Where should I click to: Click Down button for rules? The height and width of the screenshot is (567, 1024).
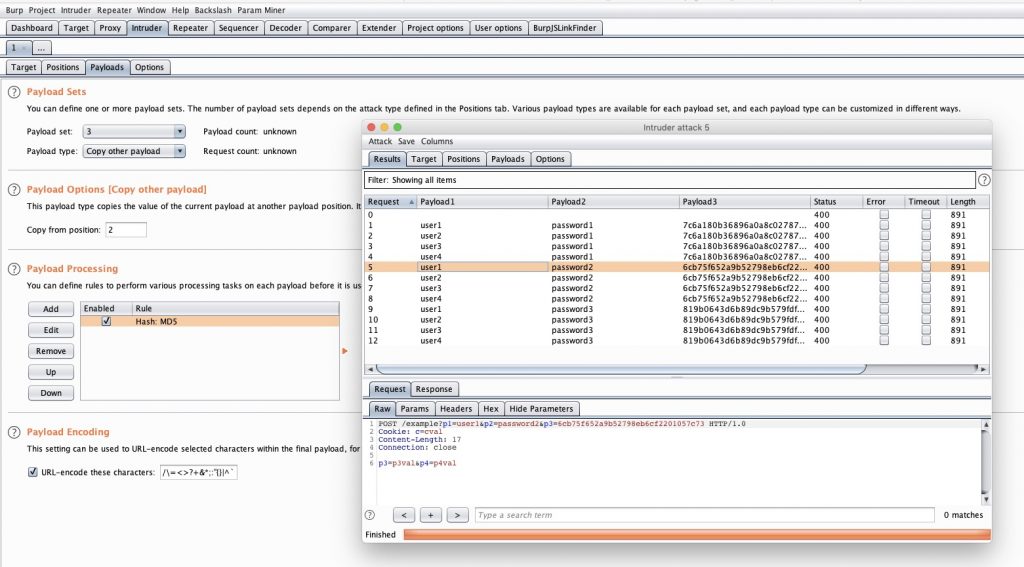51,393
